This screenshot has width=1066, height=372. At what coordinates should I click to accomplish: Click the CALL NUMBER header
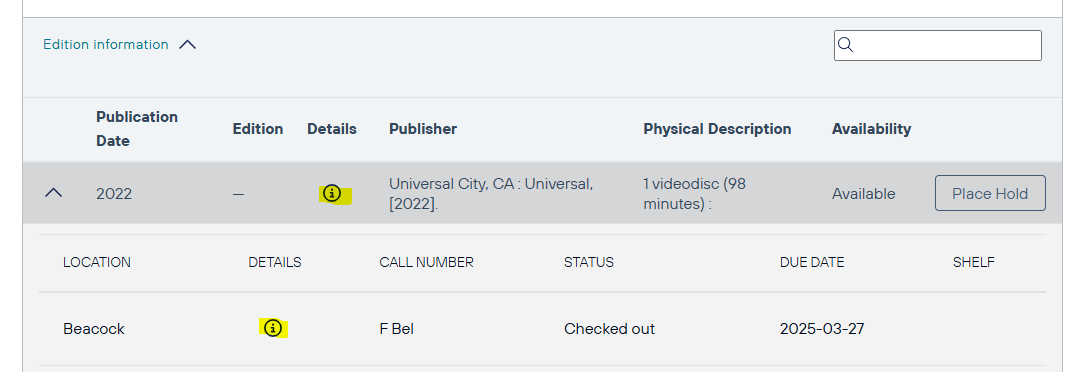click(x=426, y=263)
